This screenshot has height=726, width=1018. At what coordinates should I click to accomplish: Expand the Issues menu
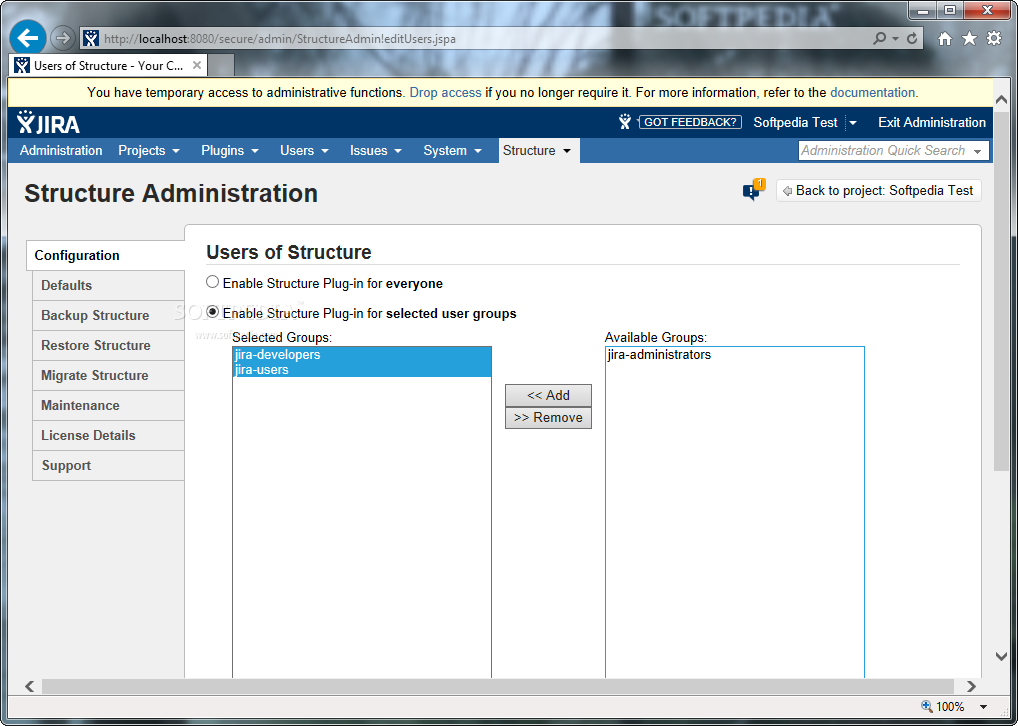point(375,151)
